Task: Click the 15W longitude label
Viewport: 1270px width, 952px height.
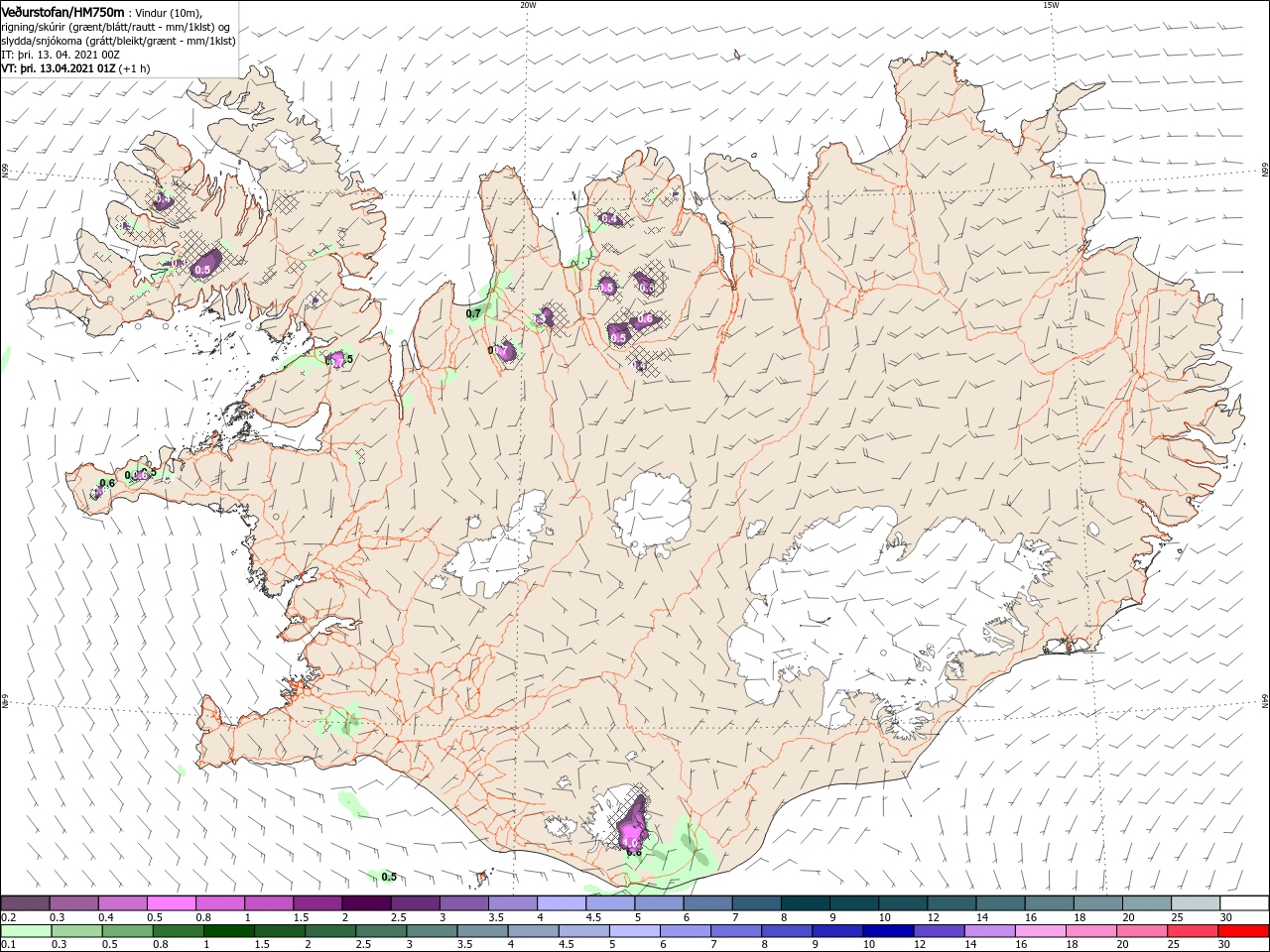Action: (x=1051, y=5)
